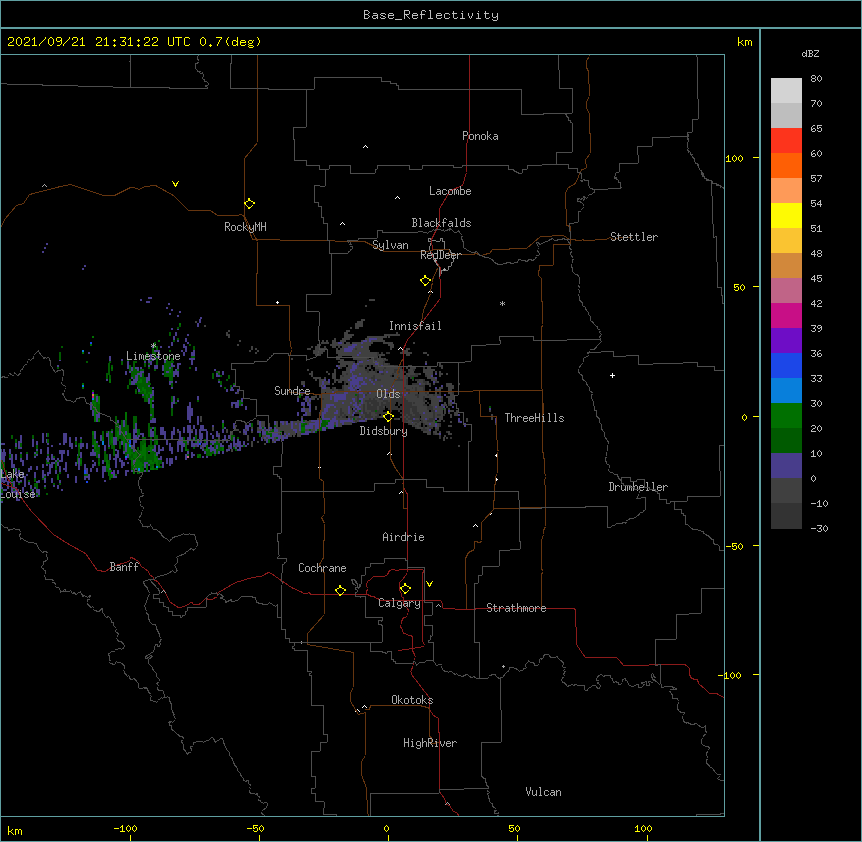Select the Innisfail label
862x842 pixels.
415,326
